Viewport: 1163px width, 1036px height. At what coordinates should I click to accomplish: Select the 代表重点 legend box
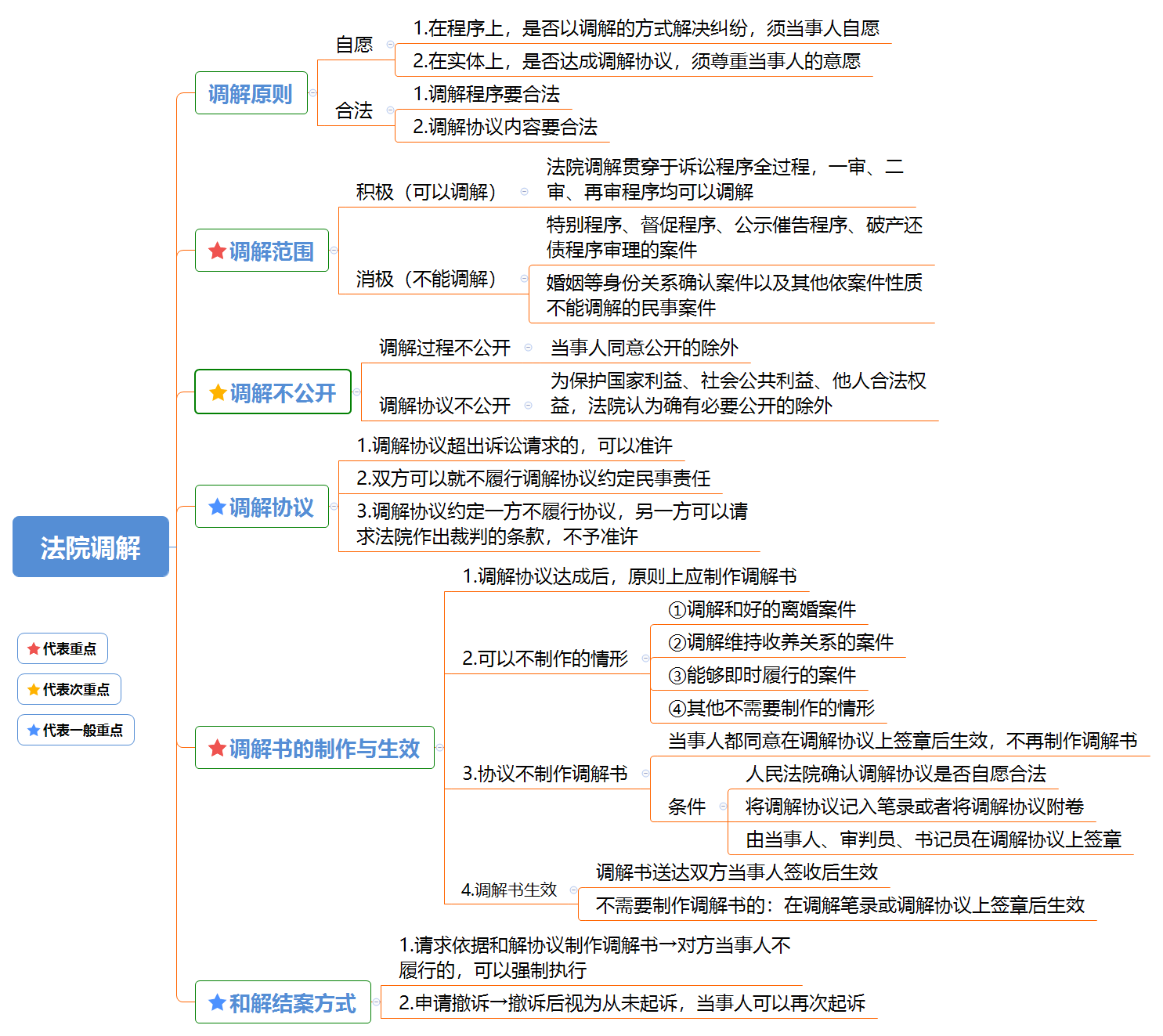click(x=63, y=648)
